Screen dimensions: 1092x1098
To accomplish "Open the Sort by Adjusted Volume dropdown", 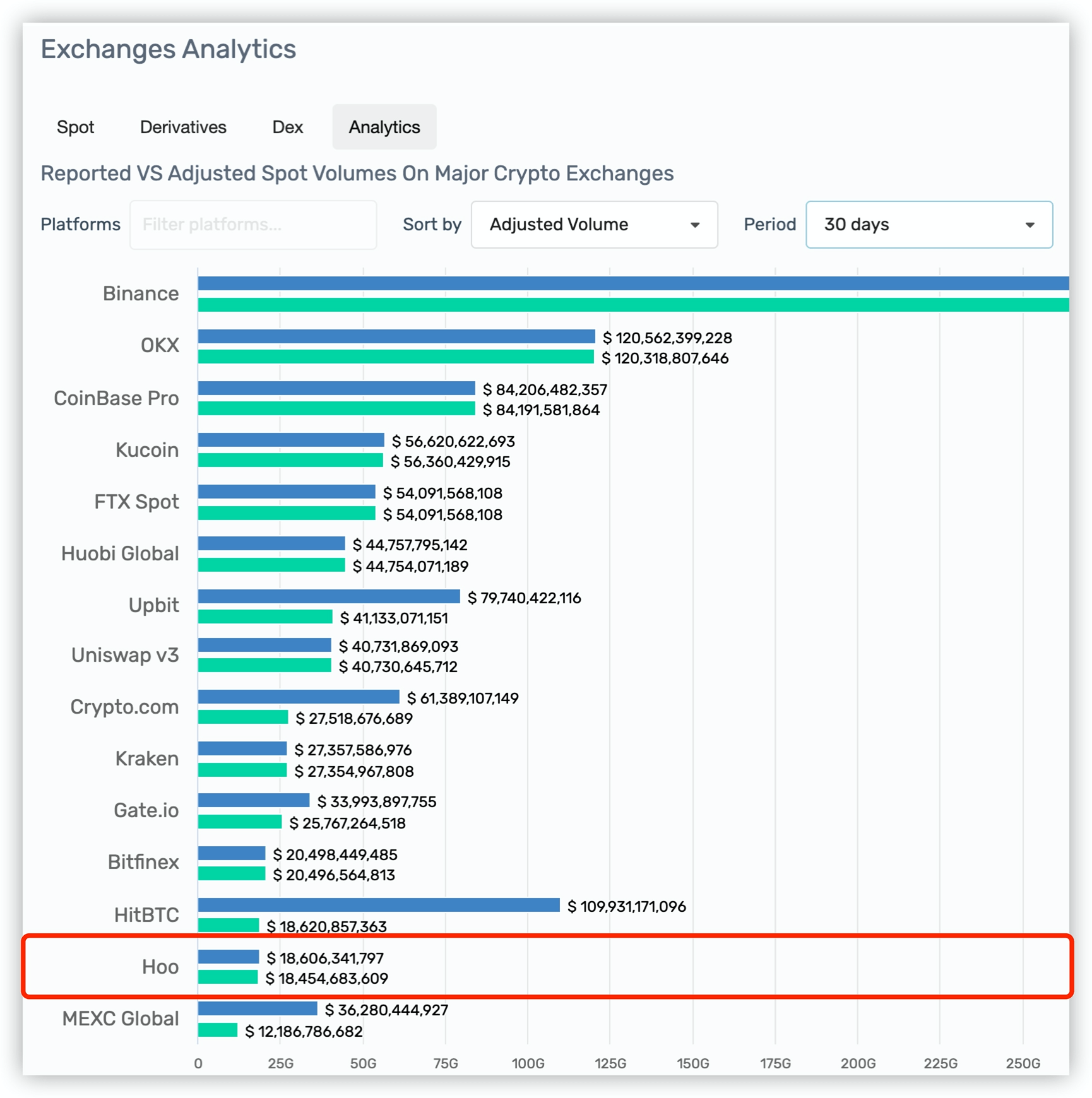I will (593, 225).
